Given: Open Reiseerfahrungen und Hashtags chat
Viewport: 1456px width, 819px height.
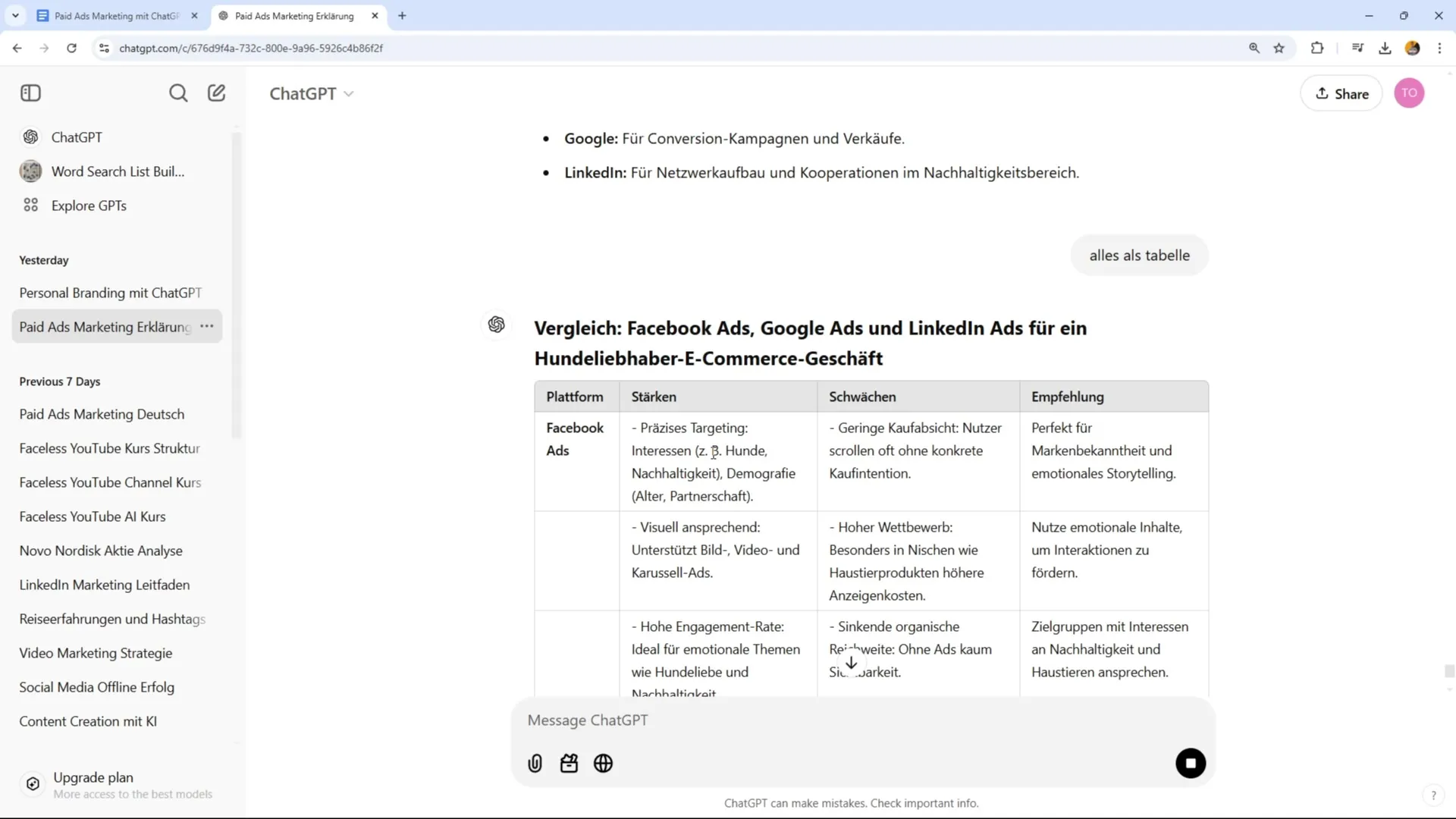Looking at the screenshot, I should coord(118,619).
